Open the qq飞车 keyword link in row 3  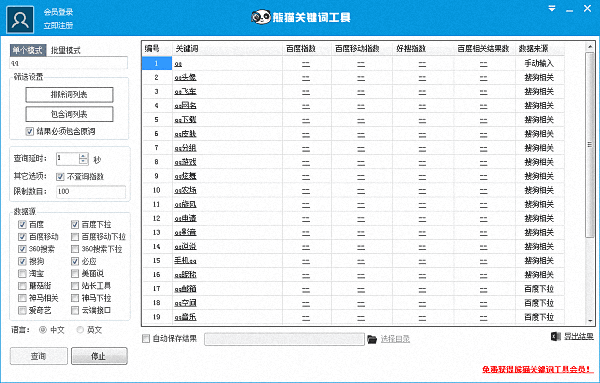185,92
